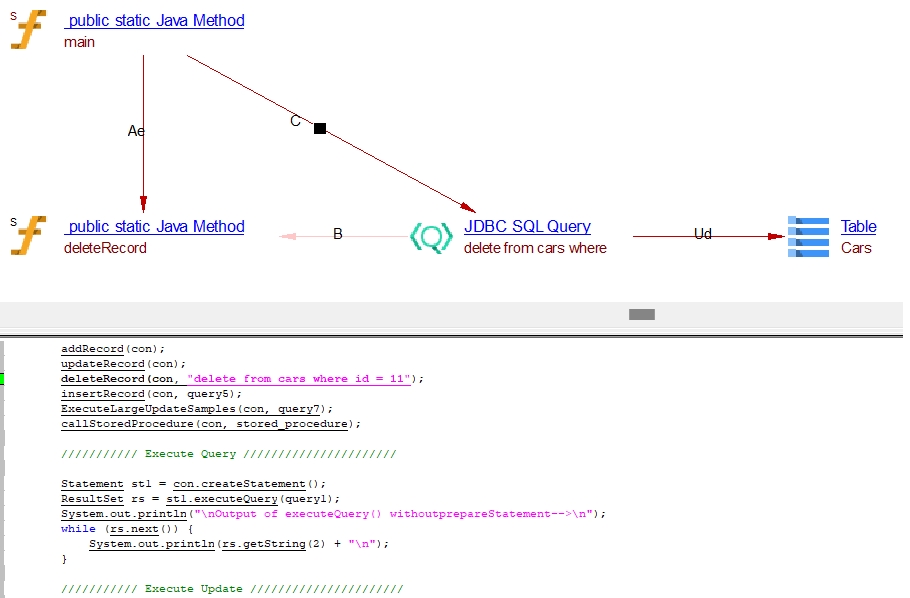Select the Cars Table icon
The height and width of the screenshot is (598, 910).
click(807, 237)
